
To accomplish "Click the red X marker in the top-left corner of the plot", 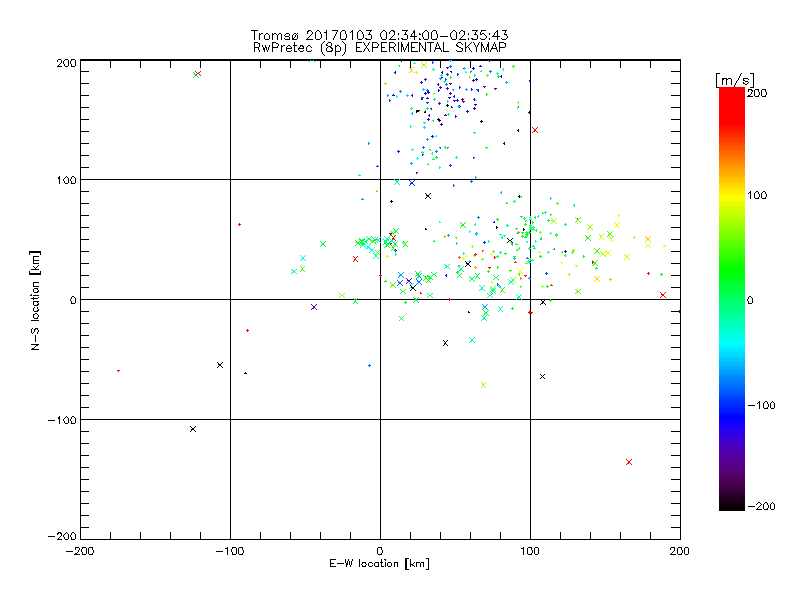I will pos(197,74).
